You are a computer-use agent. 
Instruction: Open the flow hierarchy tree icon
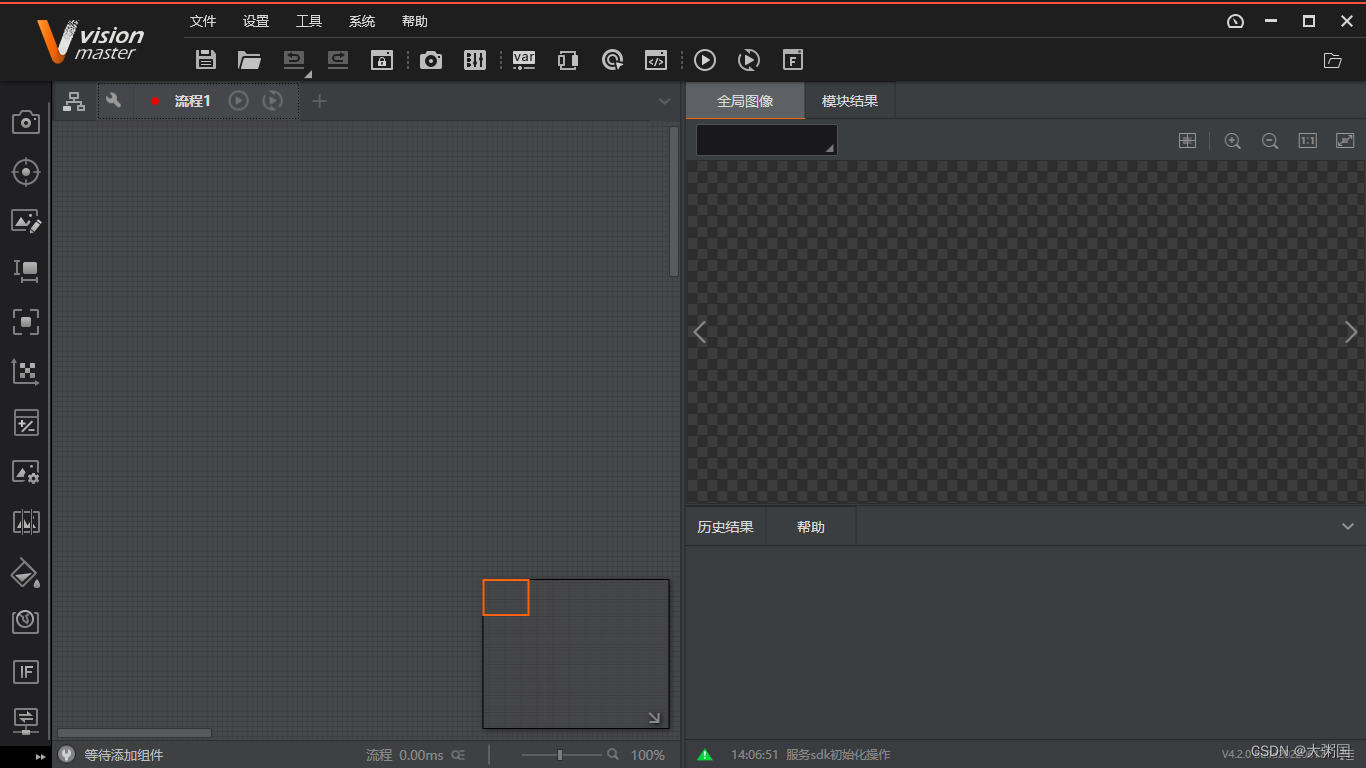[74, 101]
